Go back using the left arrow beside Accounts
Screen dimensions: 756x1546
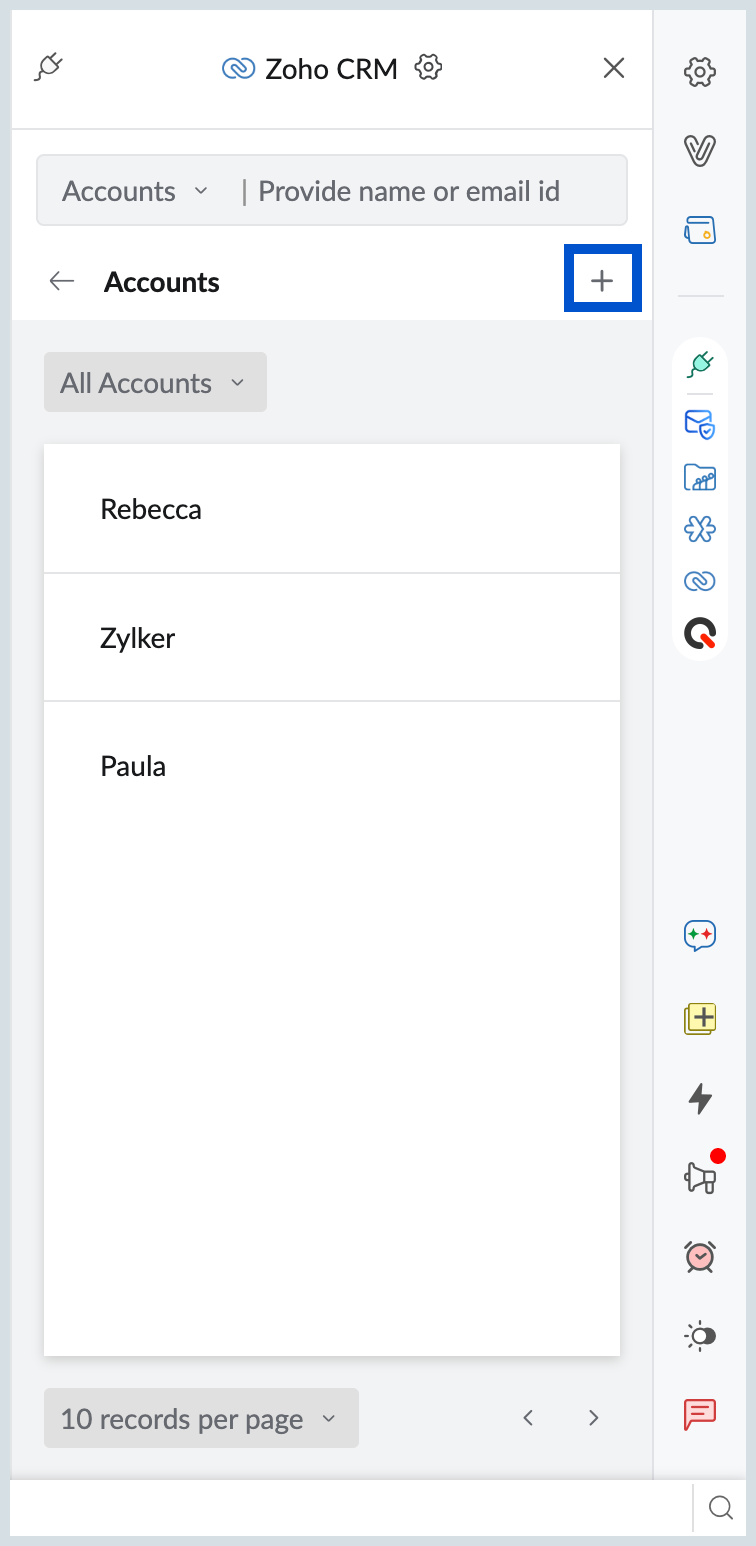coord(62,282)
